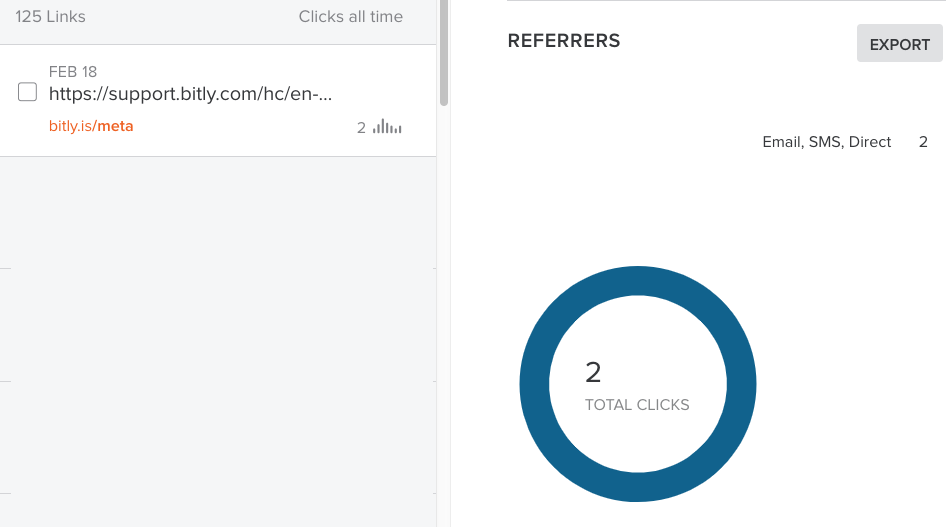This screenshot has width=946, height=527.
Task: Click the referrer count 2 next to Direct
Action: click(x=923, y=142)
